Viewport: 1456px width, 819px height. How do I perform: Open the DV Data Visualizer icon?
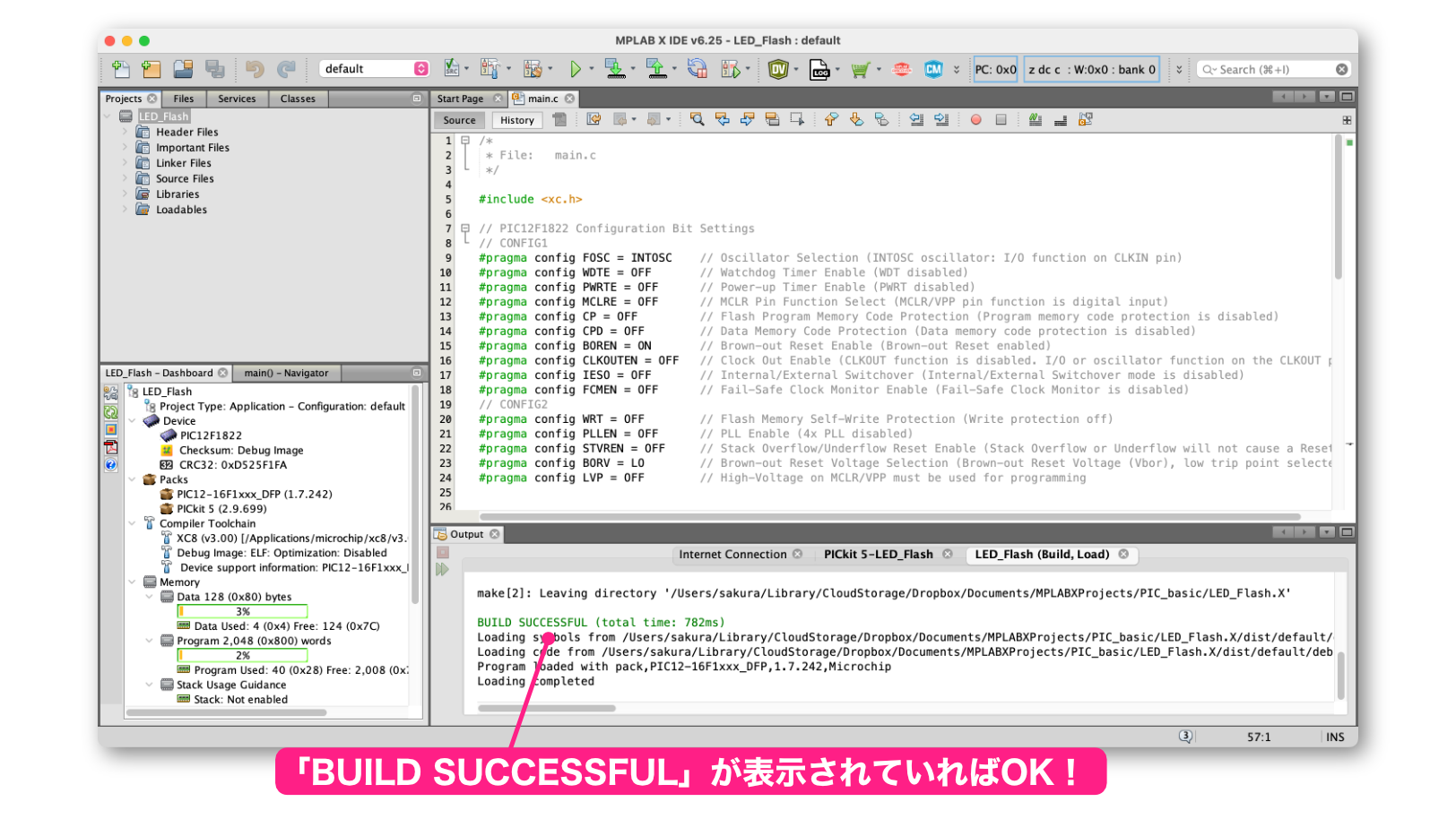[x=777, y=69]
